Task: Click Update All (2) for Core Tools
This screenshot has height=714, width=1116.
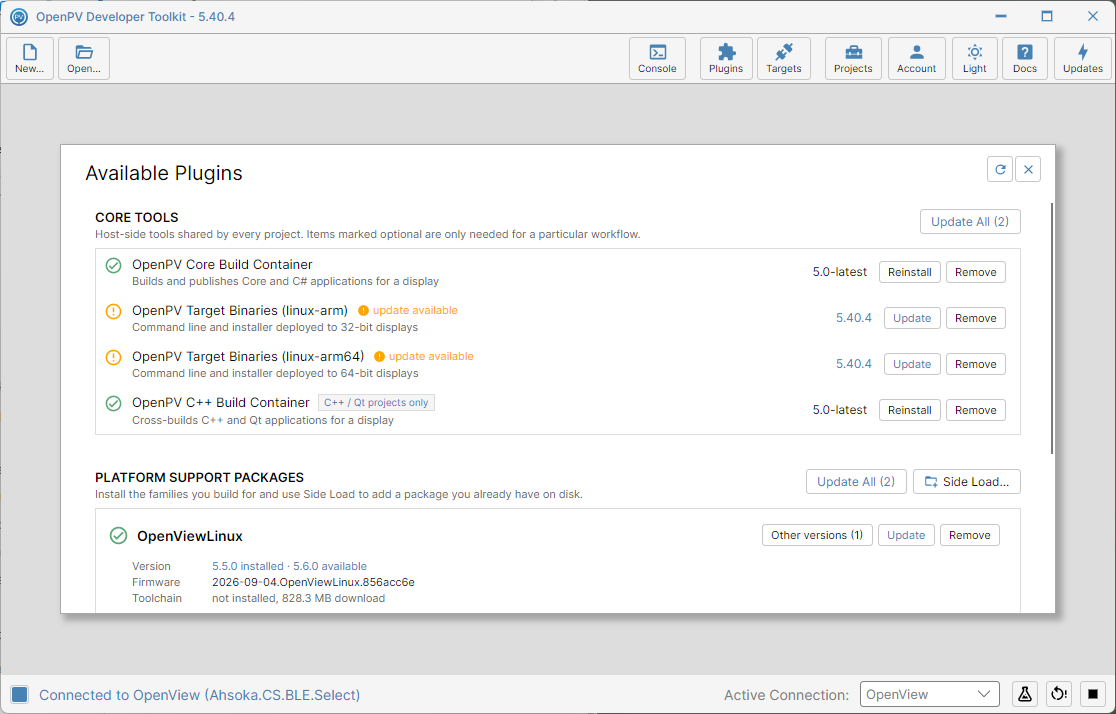Action: pos(969,221)
